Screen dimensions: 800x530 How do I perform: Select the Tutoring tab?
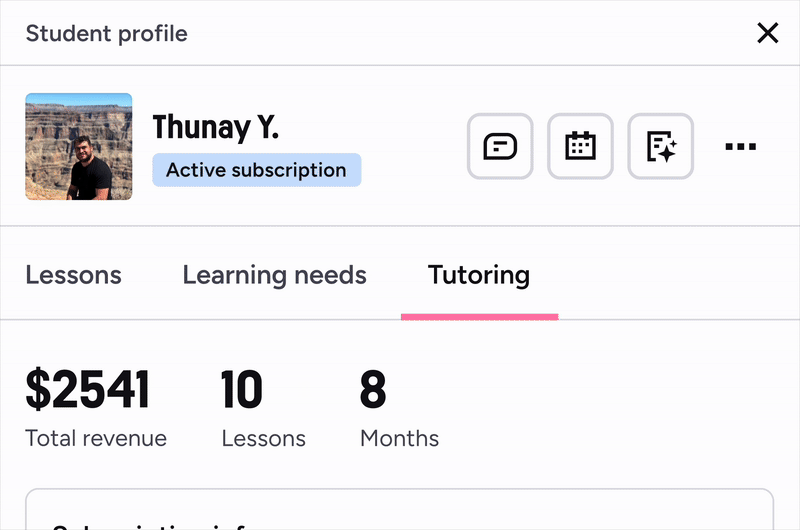coord(479,275)
